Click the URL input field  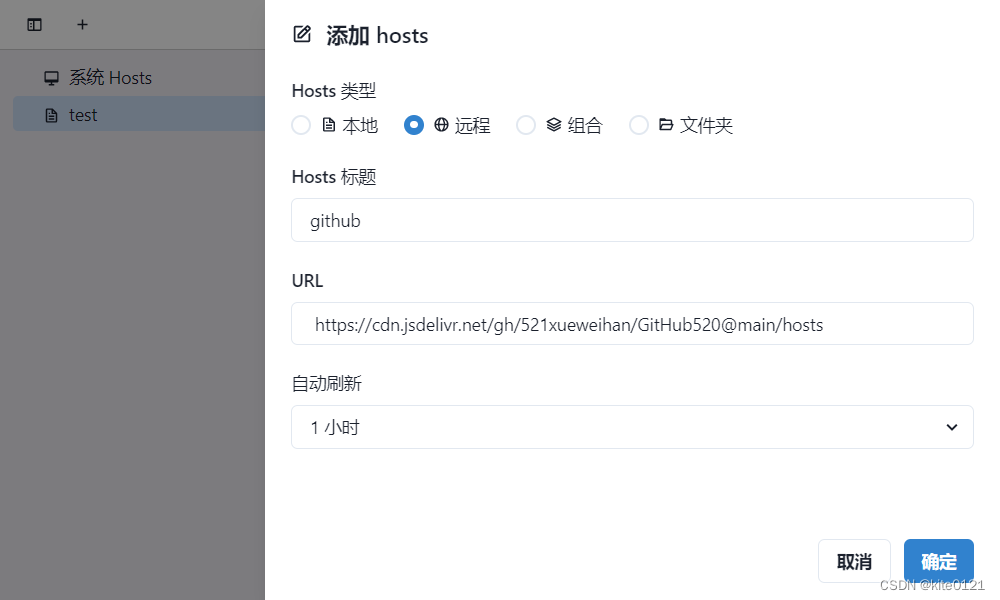(x=632, y=324)
